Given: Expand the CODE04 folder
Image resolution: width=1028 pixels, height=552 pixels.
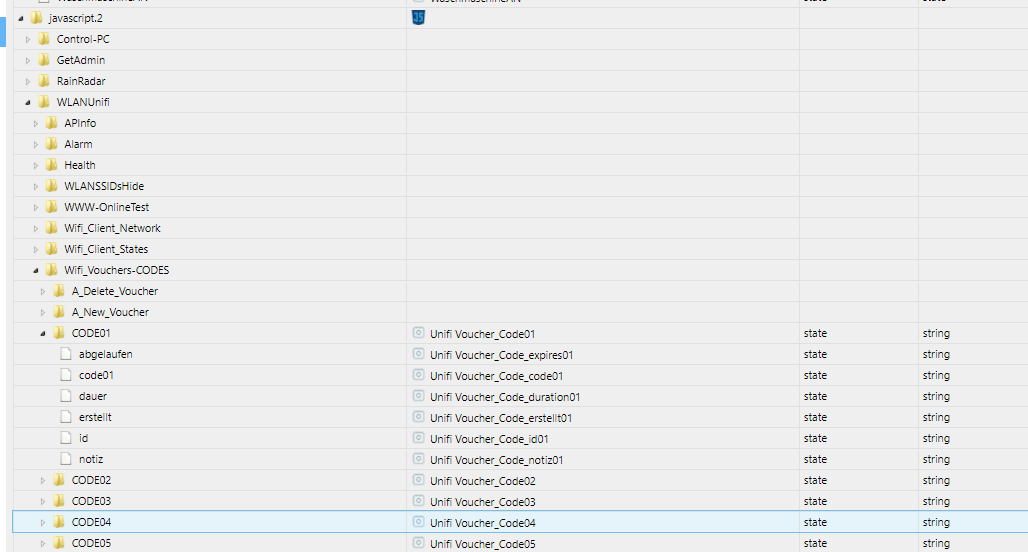Looking at the screenshot, I should pos(43,522).
